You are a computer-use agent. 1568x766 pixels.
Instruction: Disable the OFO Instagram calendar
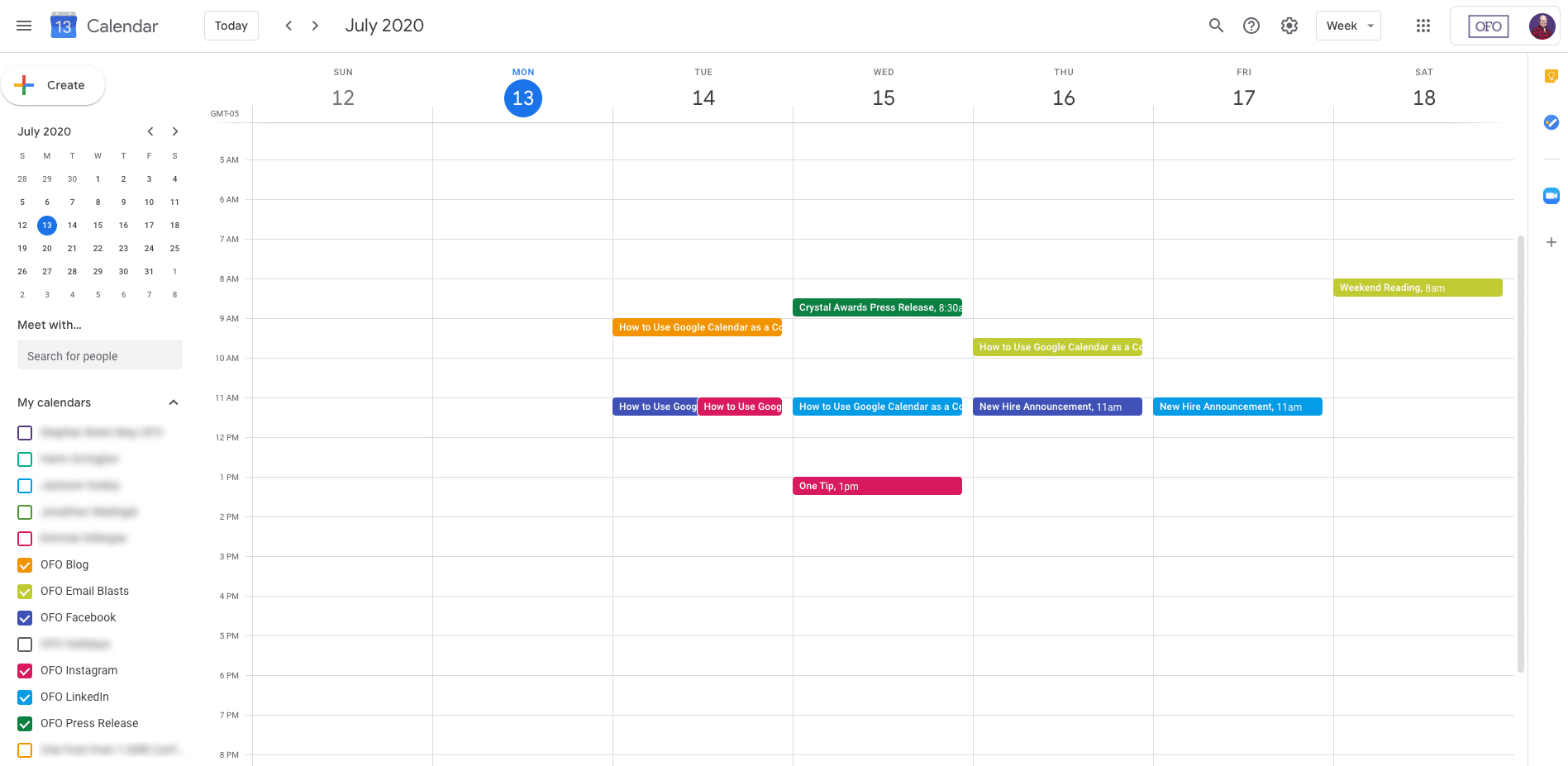(x=25, y=671)
